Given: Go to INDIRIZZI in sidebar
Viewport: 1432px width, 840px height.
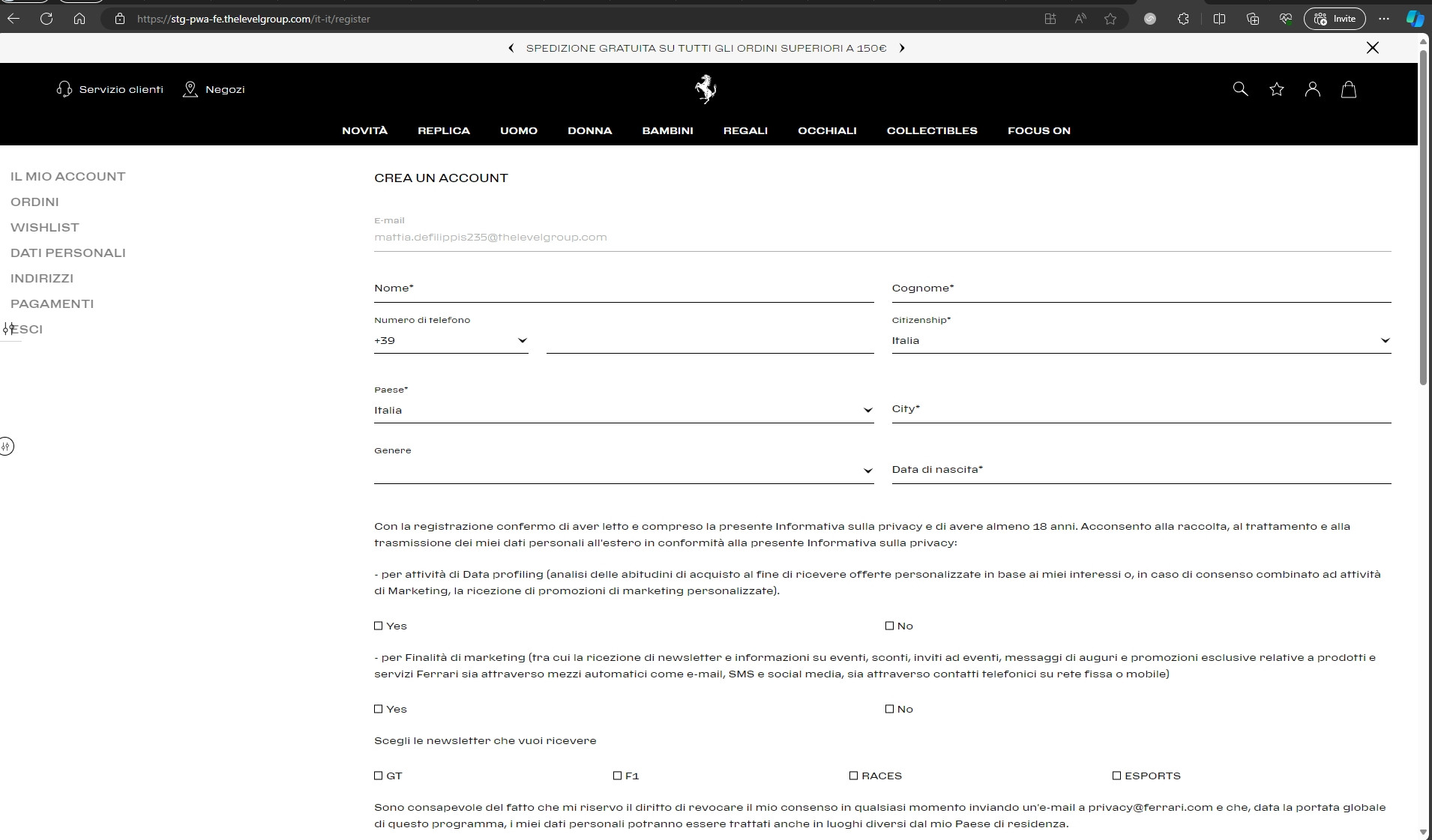Looking at the screenshot, I should click(42, 279).
